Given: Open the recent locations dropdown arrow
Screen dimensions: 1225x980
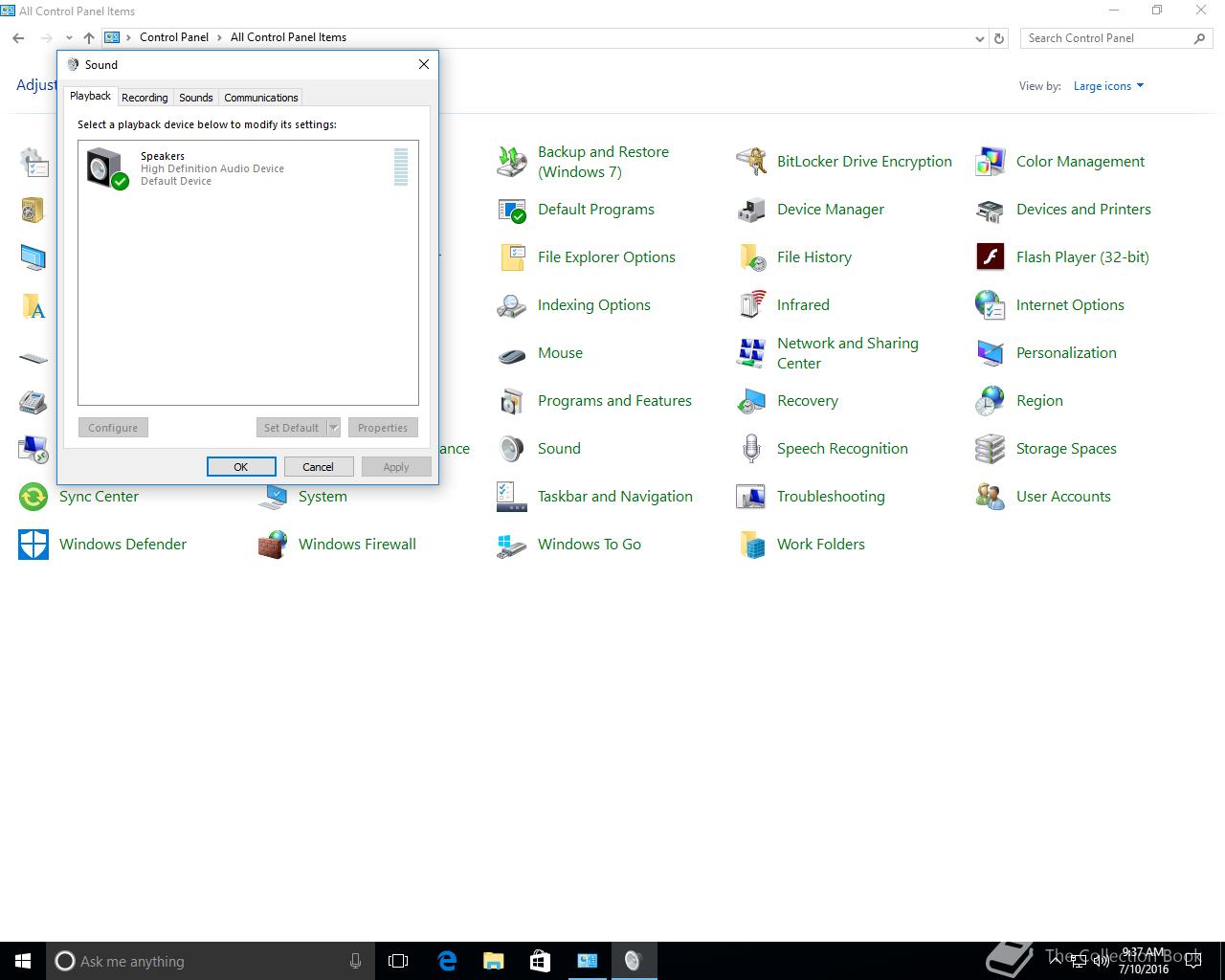Looking at the screenshot, I should 69,38.
